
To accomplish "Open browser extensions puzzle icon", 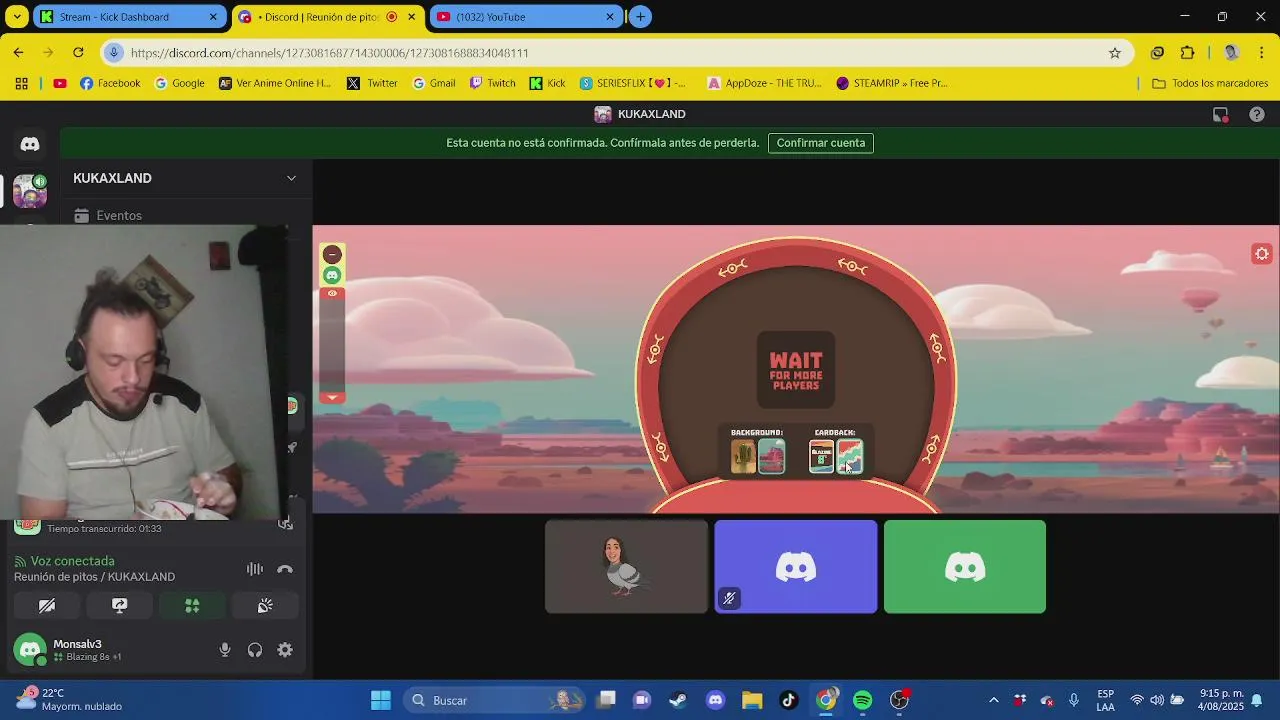I will 1188,53.
